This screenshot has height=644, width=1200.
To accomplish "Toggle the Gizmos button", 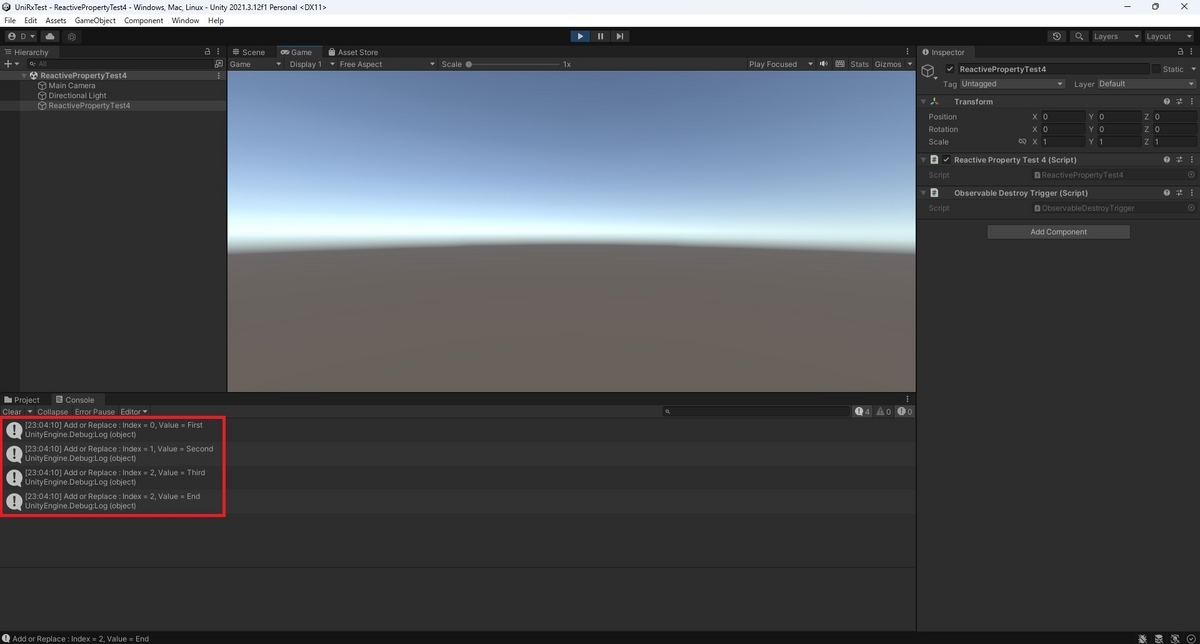I will [x=888, y=64].
